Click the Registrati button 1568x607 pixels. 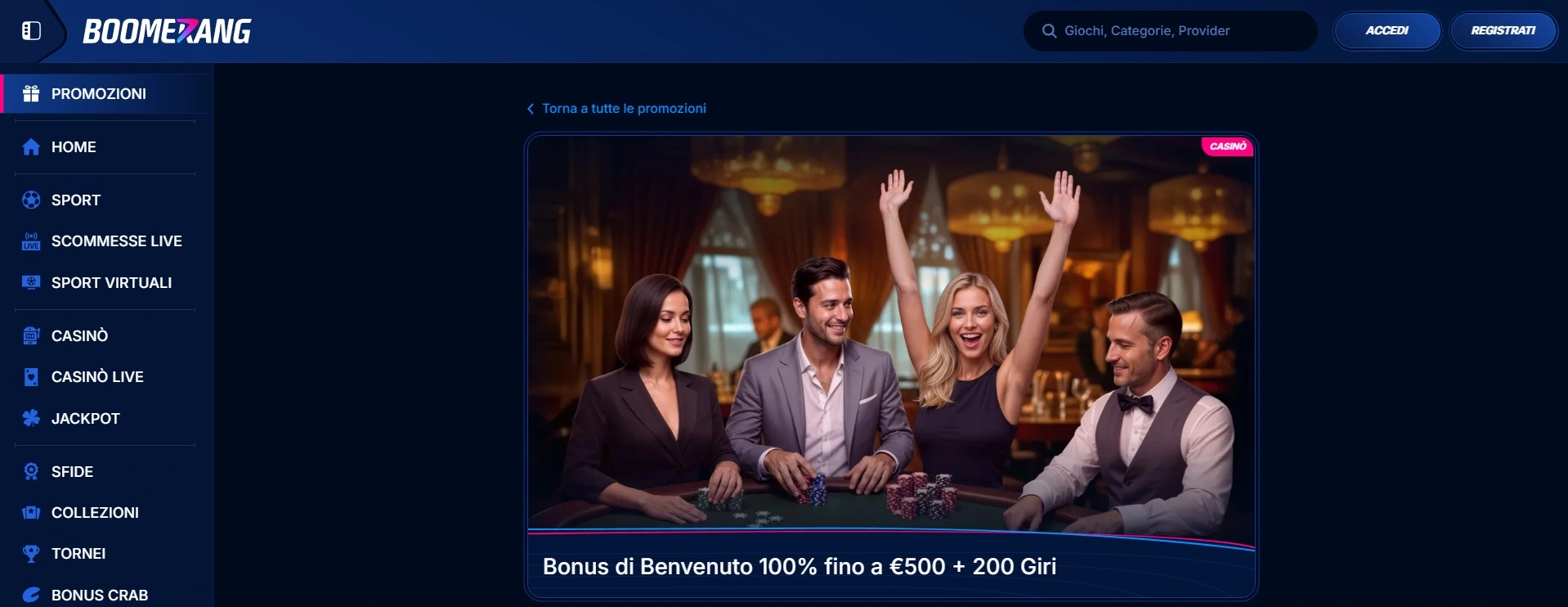1503,31
